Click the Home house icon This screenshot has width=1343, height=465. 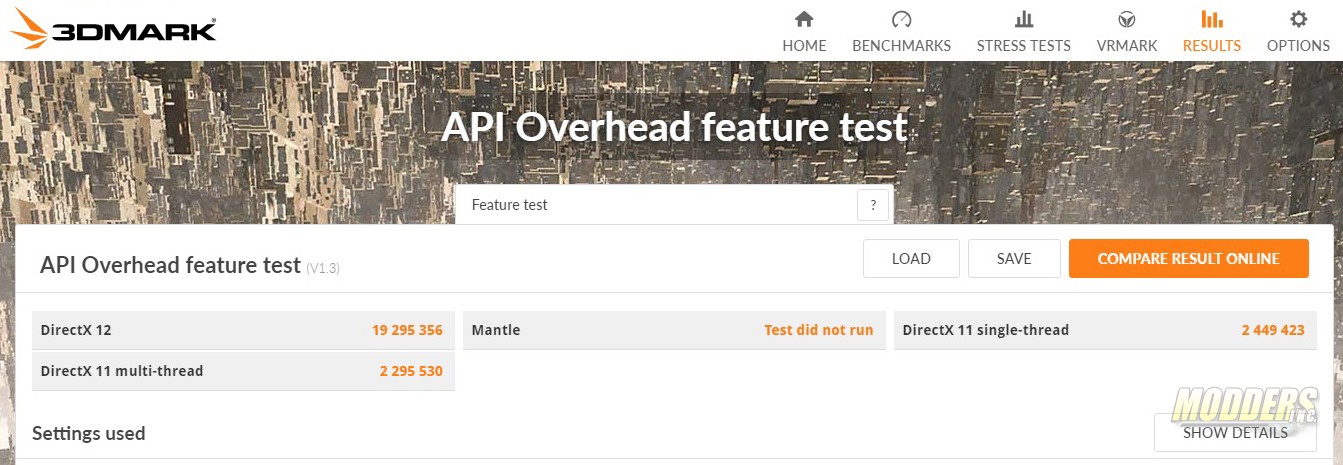point(803,19)
